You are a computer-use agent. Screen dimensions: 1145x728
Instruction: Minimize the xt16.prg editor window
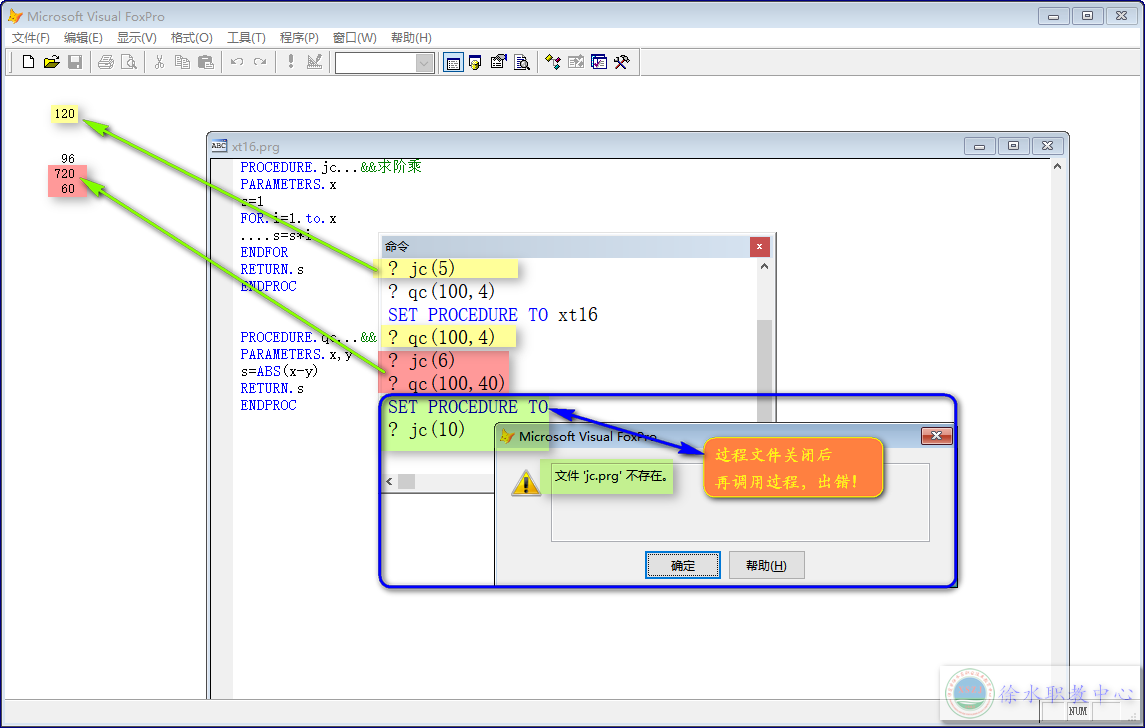click(x=979, y=146)
